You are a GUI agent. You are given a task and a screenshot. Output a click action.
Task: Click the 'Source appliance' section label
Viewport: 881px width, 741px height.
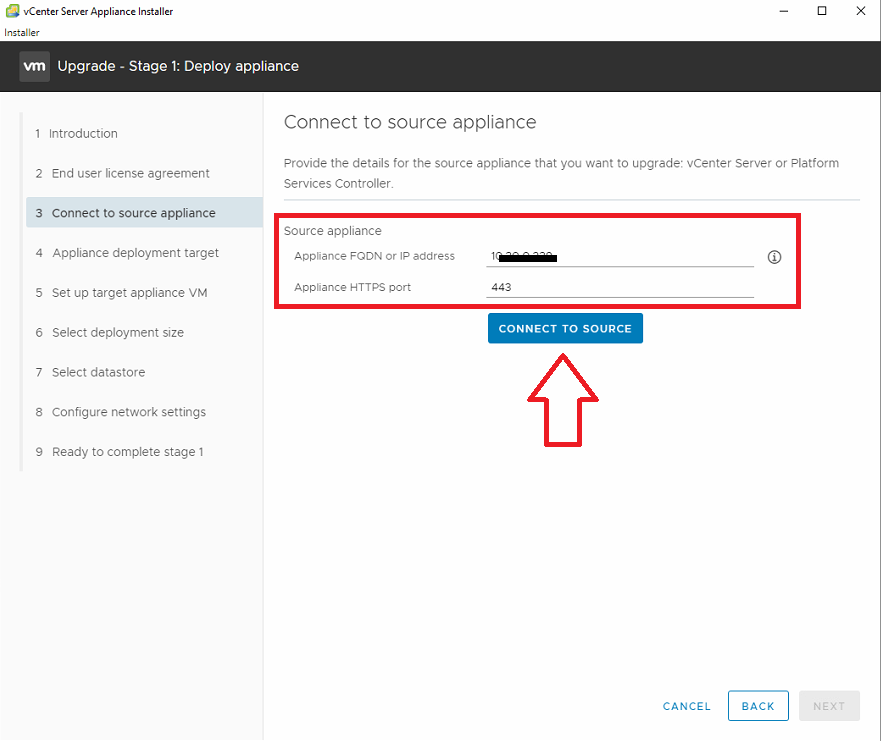pos(332,231)
